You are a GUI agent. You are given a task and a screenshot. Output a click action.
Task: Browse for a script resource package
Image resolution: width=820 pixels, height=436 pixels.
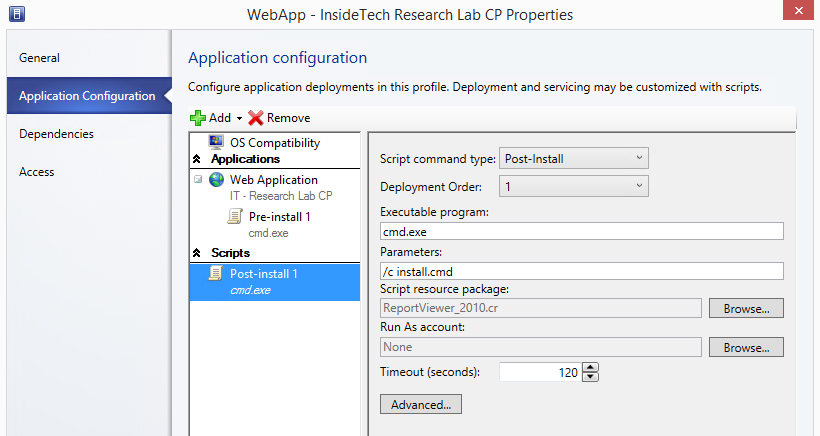(746, 308)
